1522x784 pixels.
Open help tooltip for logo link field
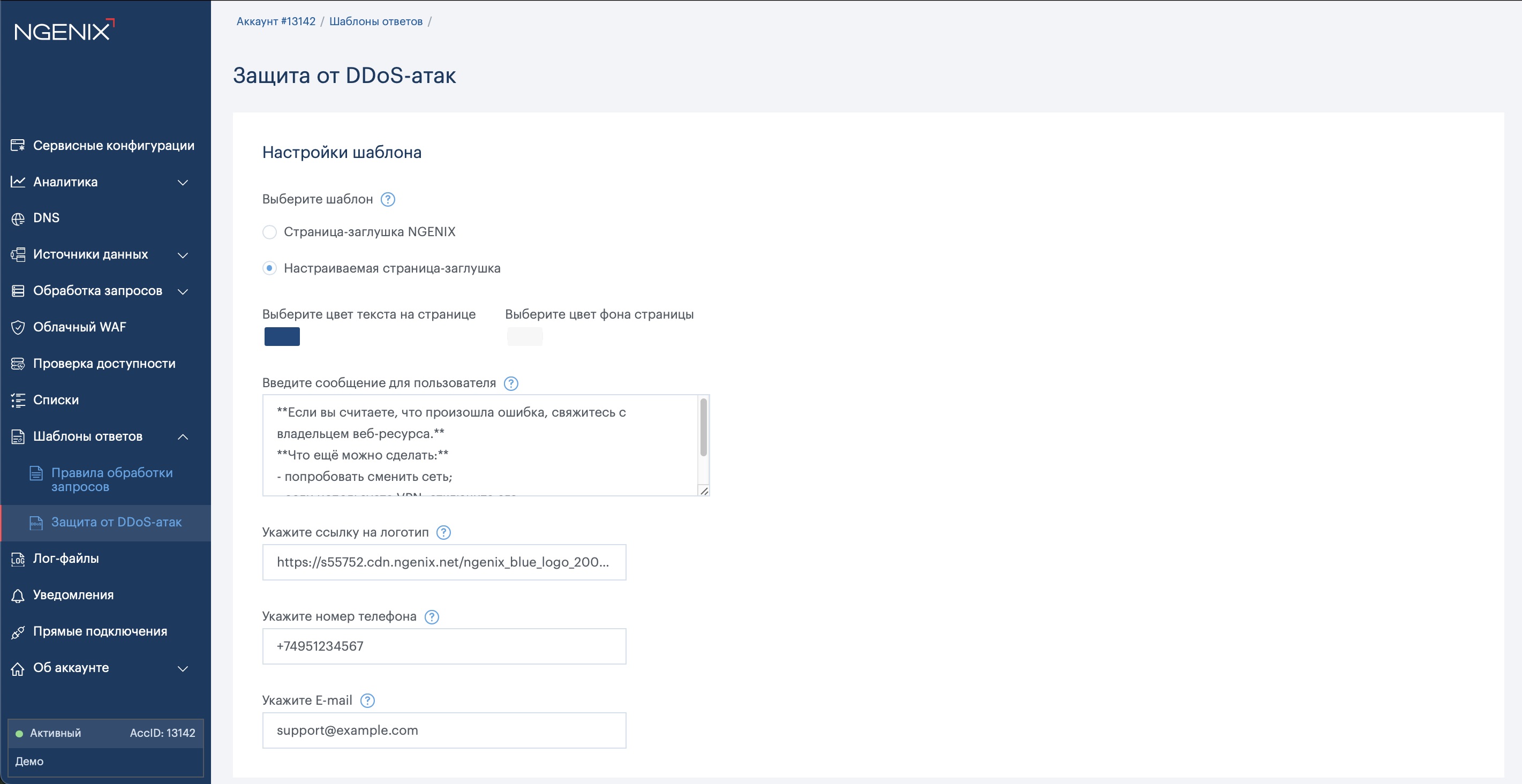coord(443,533)
